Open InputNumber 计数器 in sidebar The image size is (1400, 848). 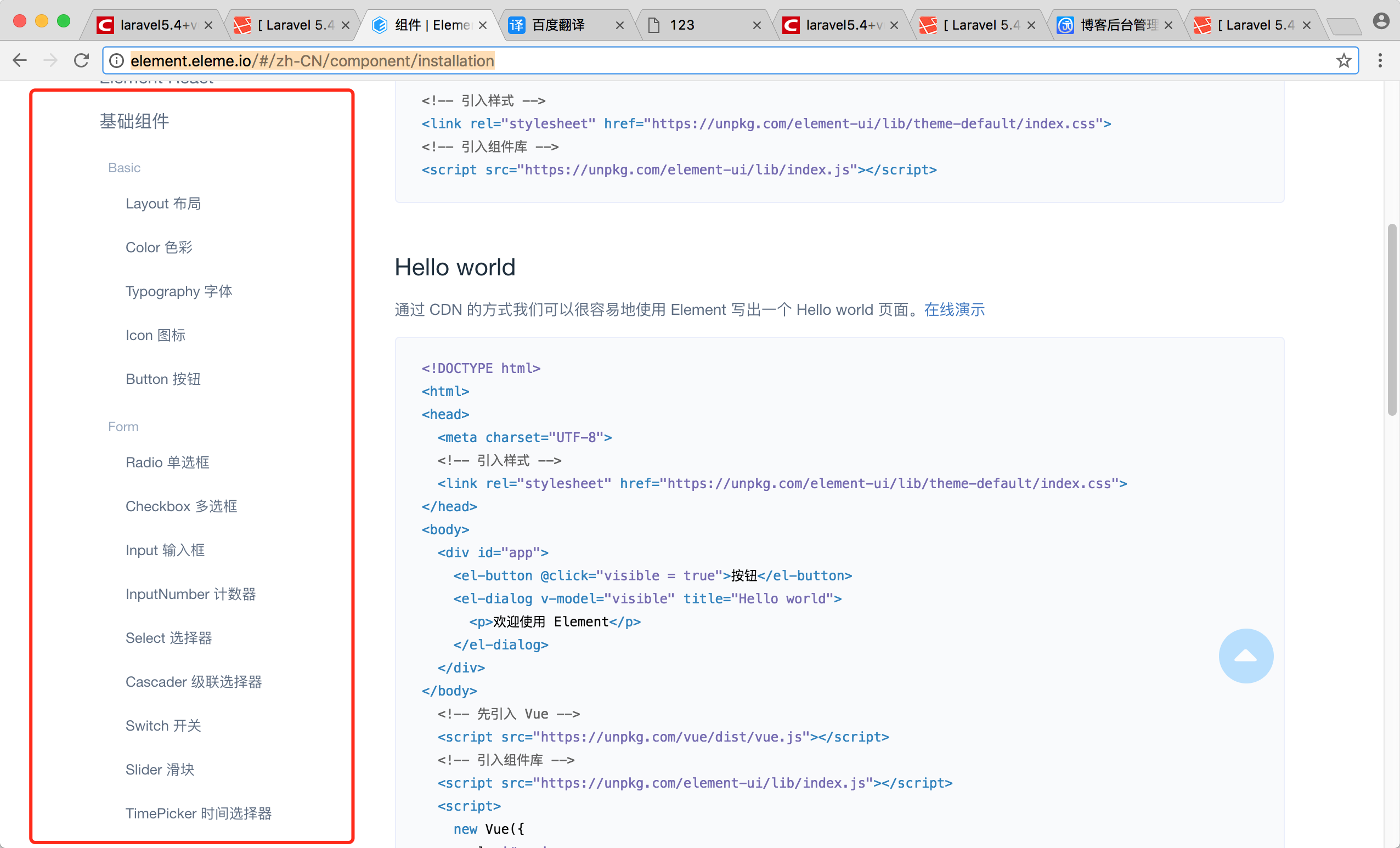point(190,593)
